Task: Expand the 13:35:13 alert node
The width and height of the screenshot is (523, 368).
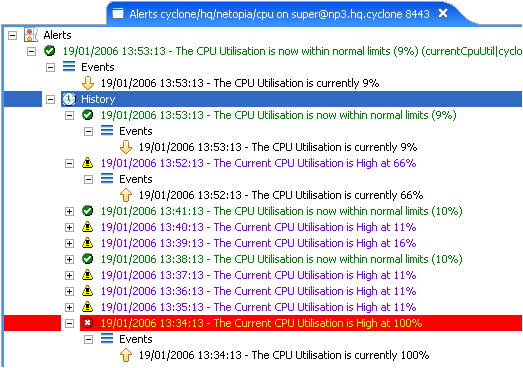Action: [x=69, y=308]
